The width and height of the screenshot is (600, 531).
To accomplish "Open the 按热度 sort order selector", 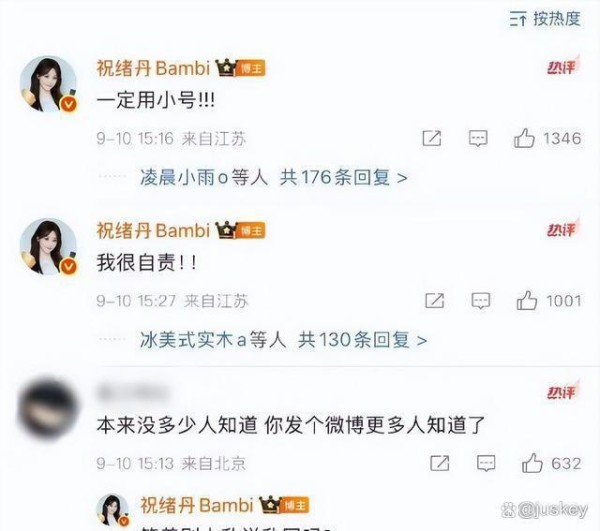I will [545, 19].
